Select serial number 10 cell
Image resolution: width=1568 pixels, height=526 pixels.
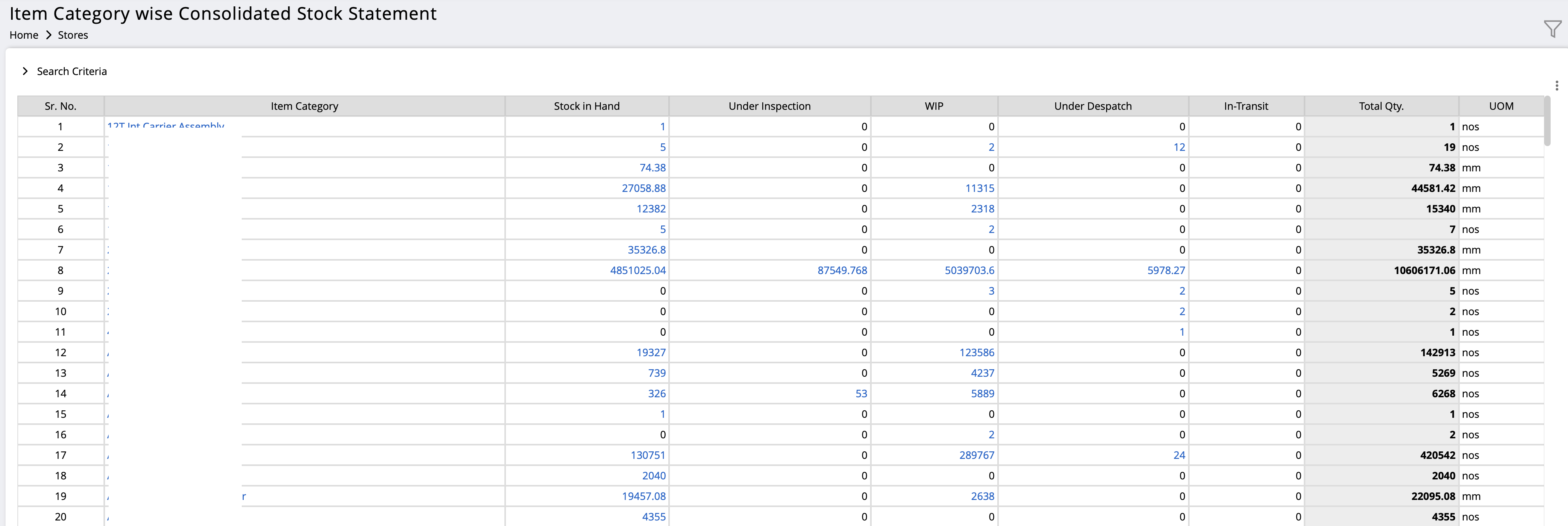(61, 312)
